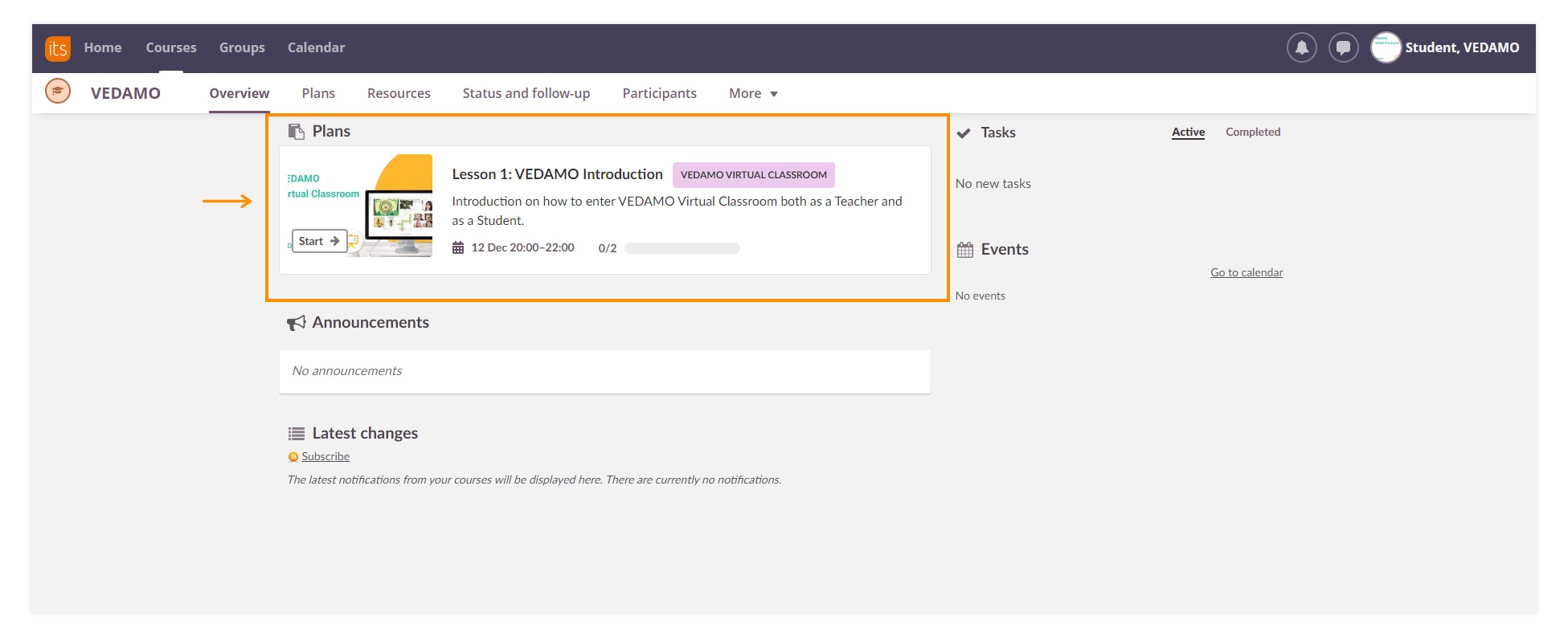Screen dimensions: 1568x637
Task: Click the Latest changes heading
Action: coord(365,433)
